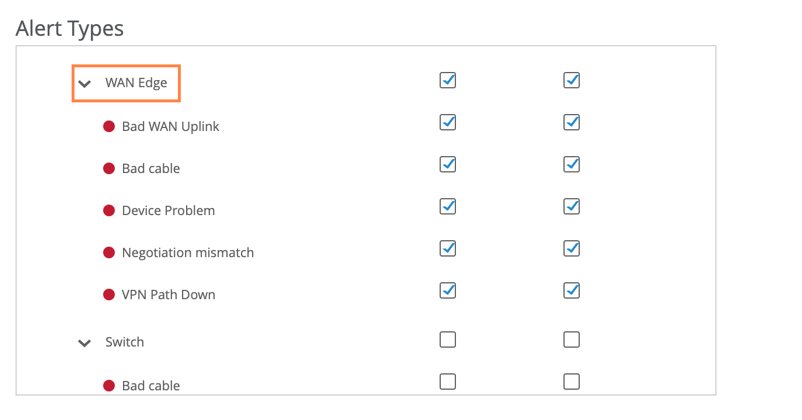Select the Device Problem alert label
The height and width of the screenshot is (420, 802).
[168, 211]
